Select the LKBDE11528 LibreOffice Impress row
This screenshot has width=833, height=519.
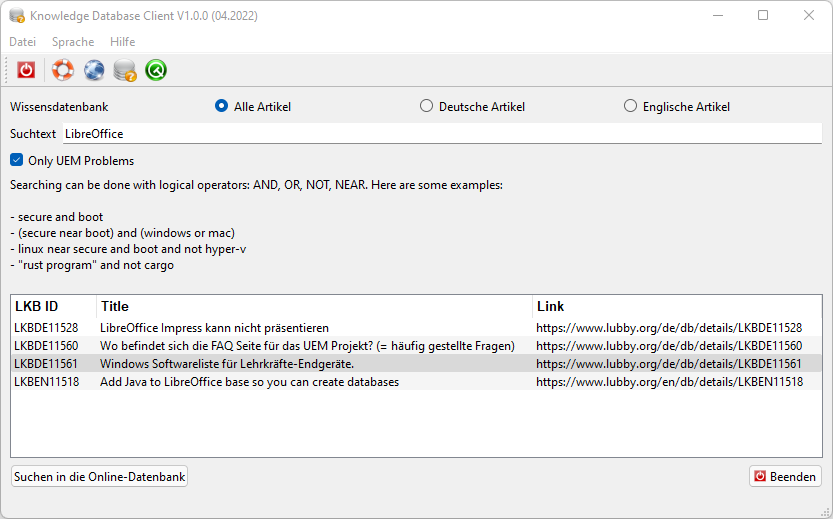[x=416, y=328]
